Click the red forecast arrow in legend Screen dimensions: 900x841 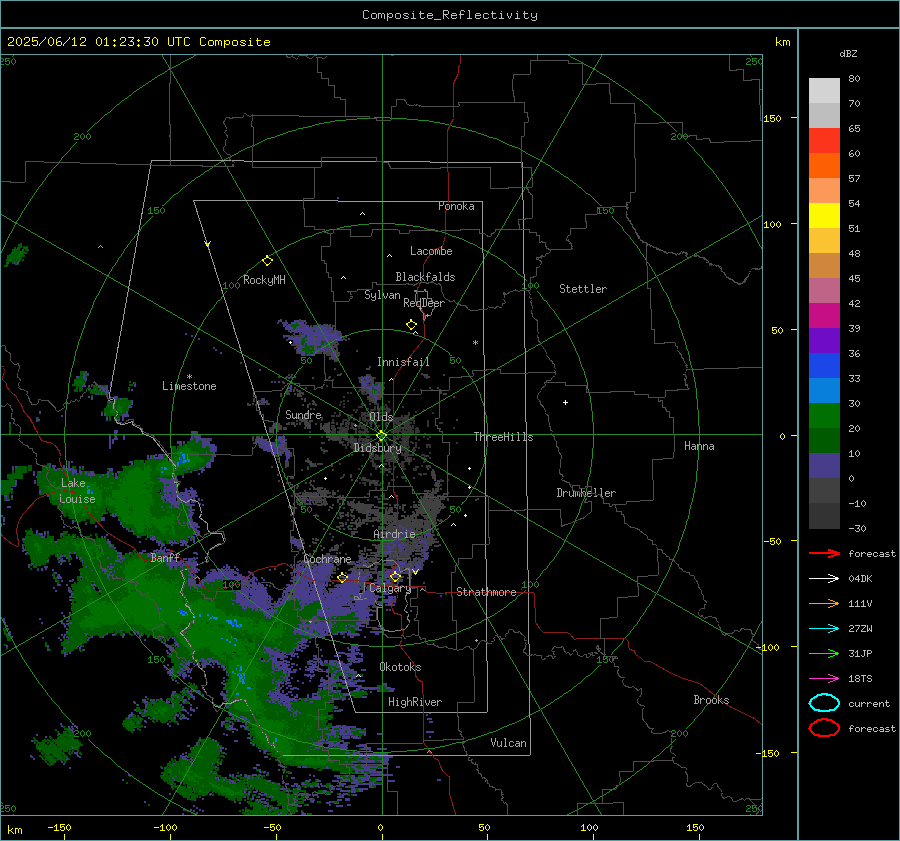(x=824, y=553)
